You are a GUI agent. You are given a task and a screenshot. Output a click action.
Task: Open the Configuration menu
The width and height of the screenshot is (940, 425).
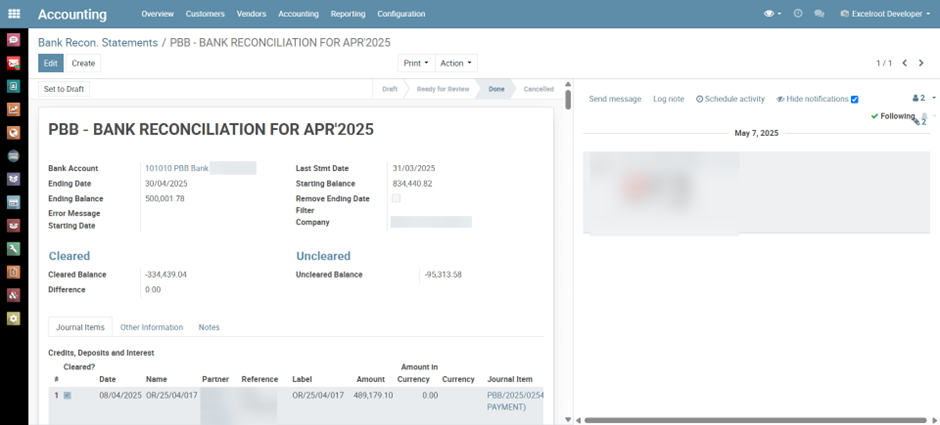pyautogui.click(x=401, y=14)
